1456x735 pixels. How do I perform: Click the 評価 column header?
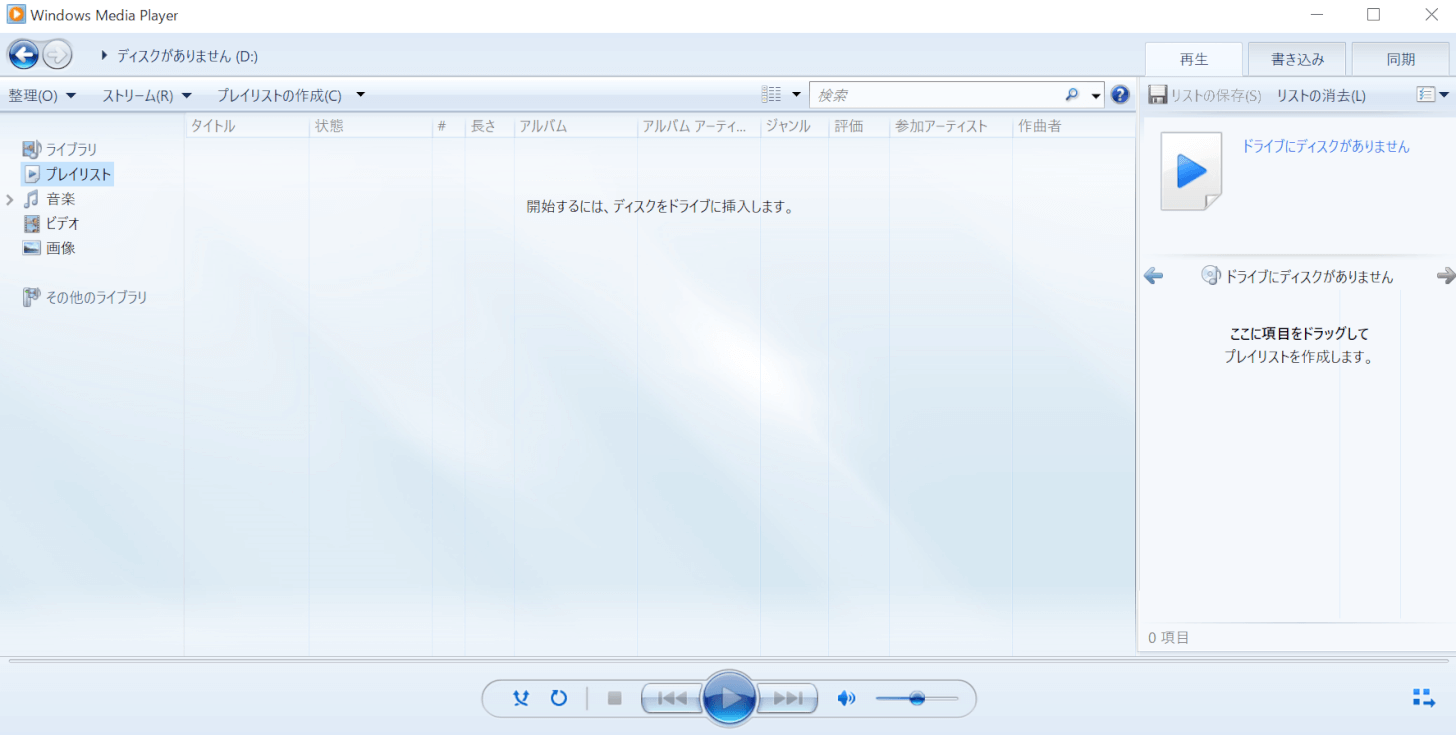859,126
